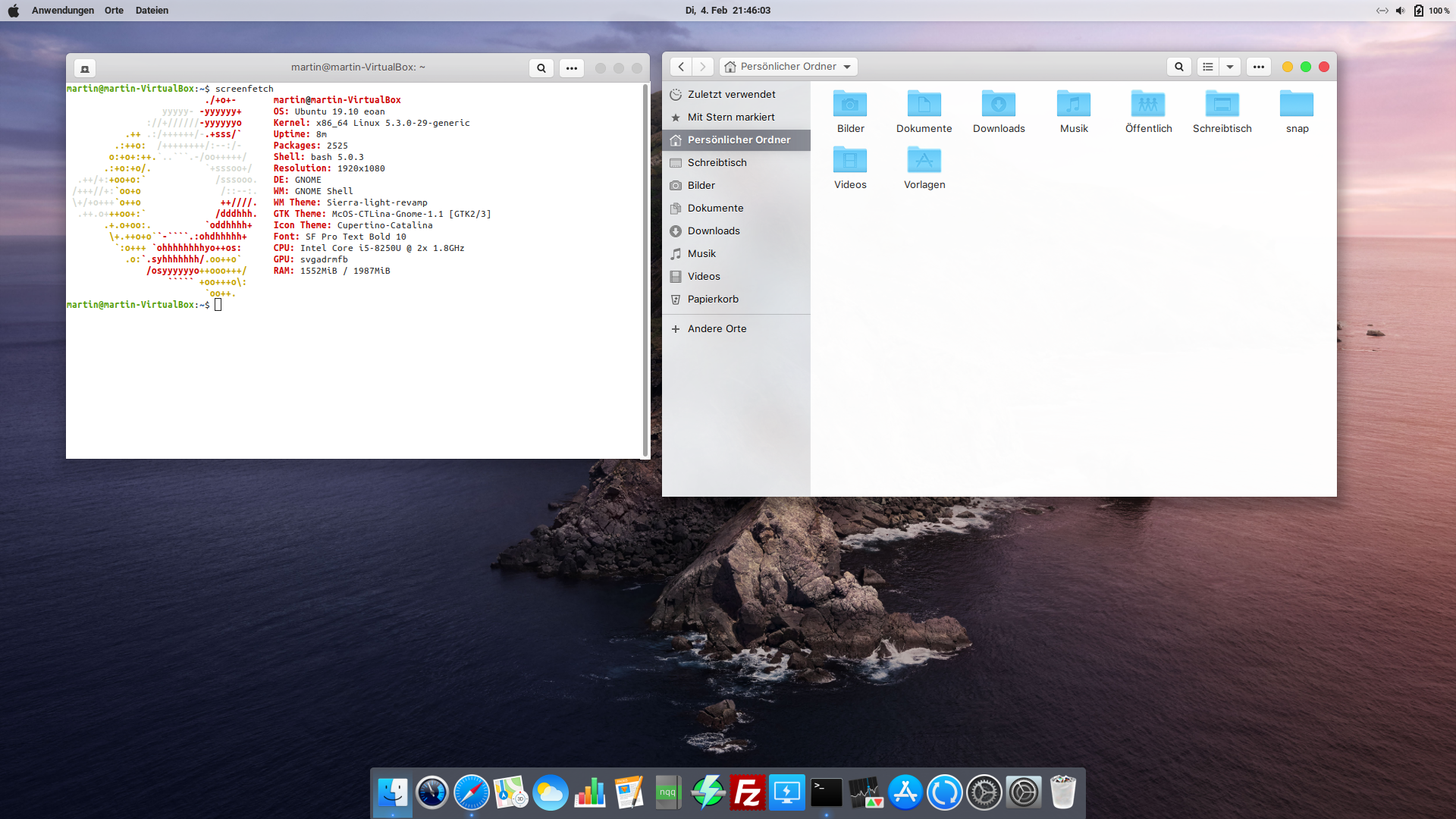Open the Orte menu

point(114,10)
